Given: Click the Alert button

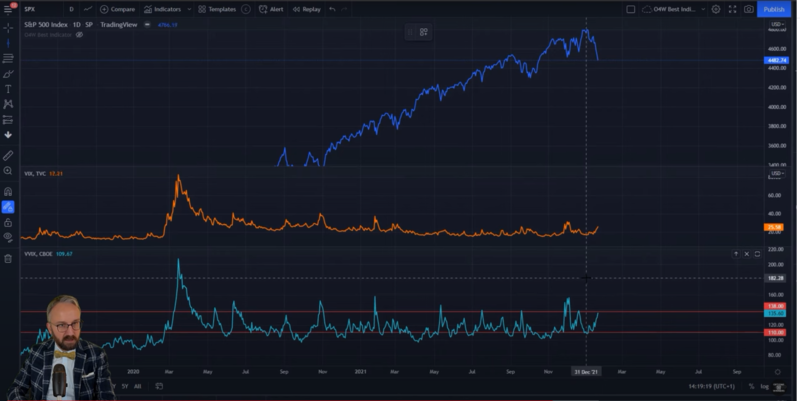Looking at the screenshot, I should [x=270, y=9].
